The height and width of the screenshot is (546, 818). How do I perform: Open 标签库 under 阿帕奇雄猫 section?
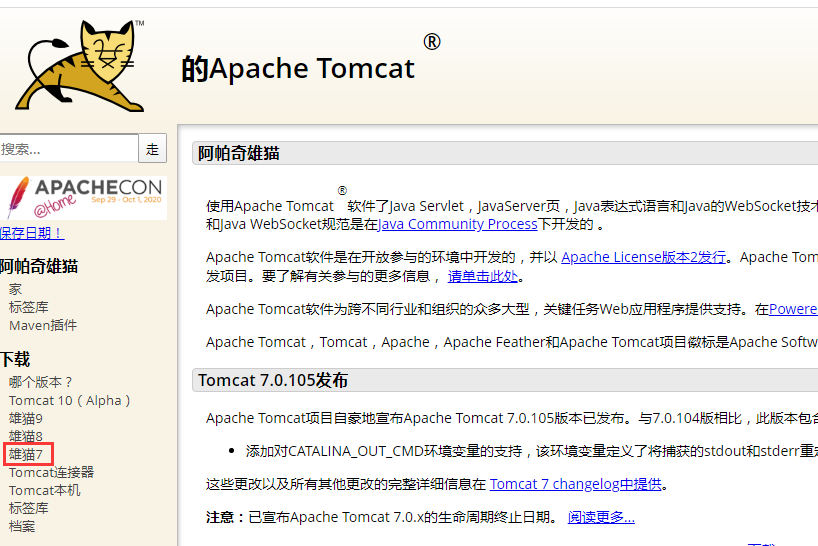point(29,307)
